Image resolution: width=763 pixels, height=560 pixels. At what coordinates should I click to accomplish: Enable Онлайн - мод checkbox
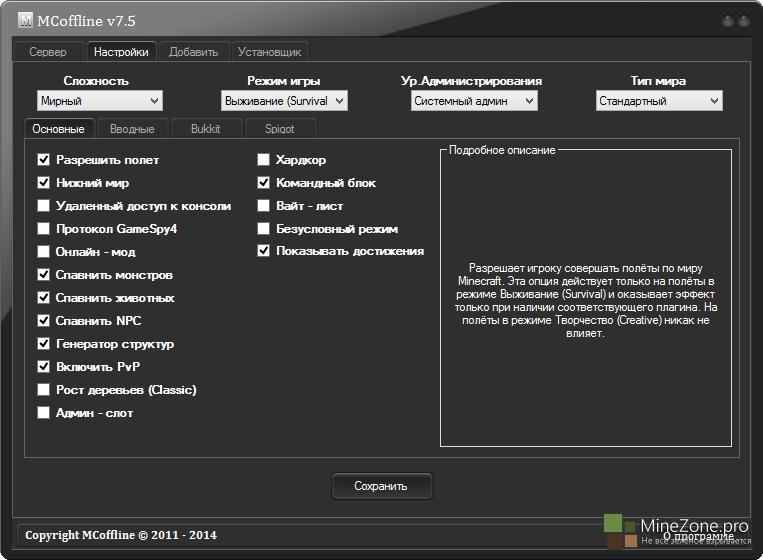pyautogui.click(x=44, y=252)
